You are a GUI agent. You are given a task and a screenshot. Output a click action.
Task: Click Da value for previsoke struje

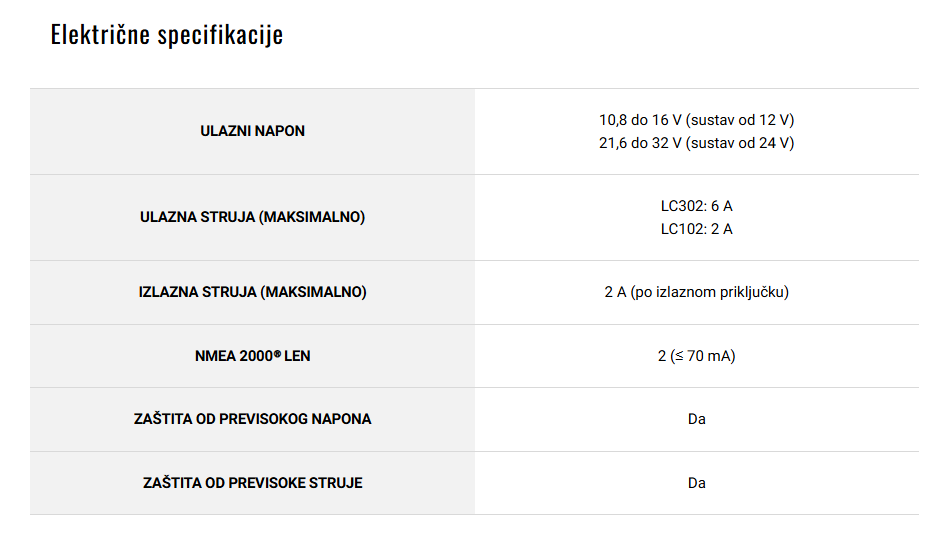tap(697, 483)
